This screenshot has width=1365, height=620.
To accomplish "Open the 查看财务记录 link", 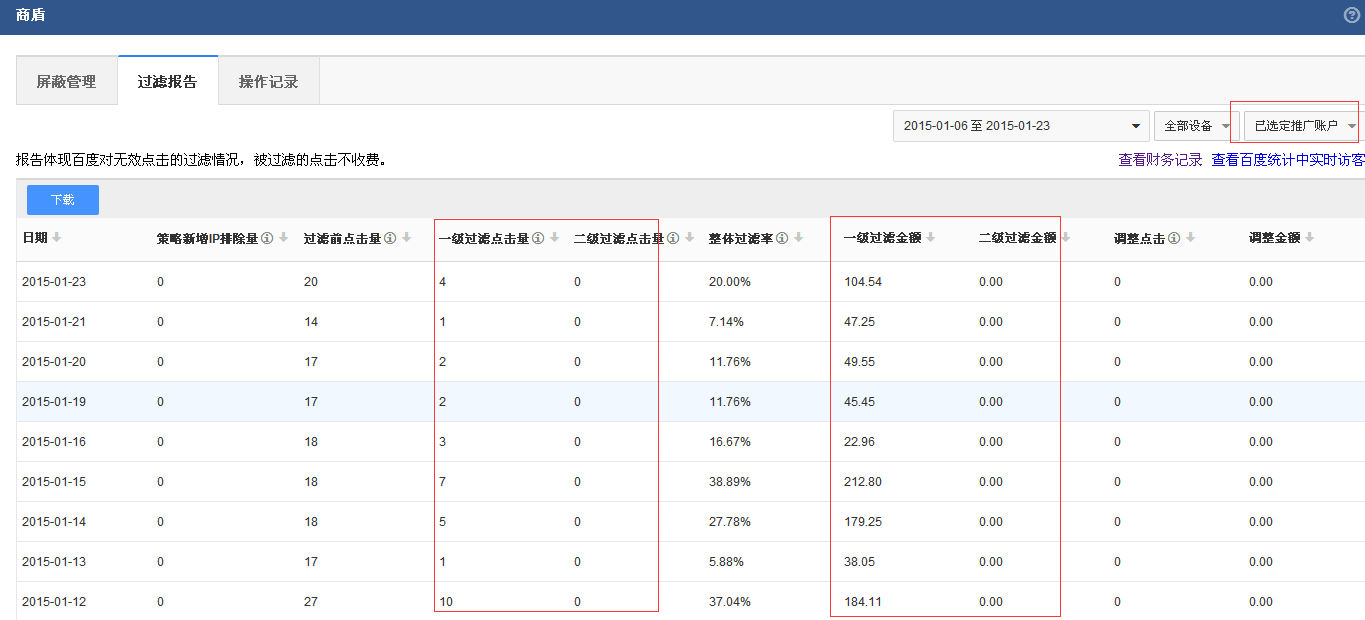I will [x=1160, y=160].
